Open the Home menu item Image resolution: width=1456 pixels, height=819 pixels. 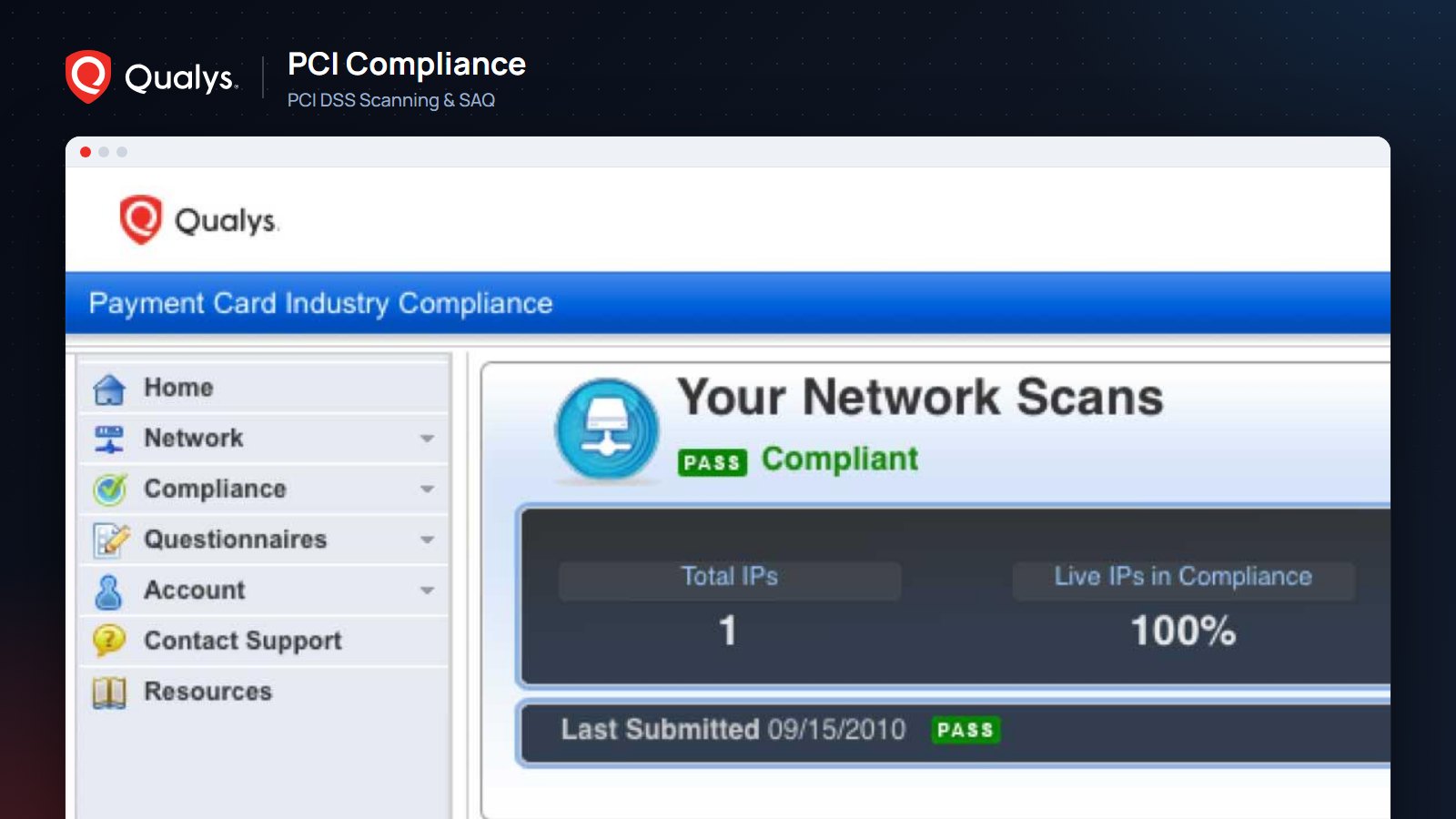click(264, 388)
